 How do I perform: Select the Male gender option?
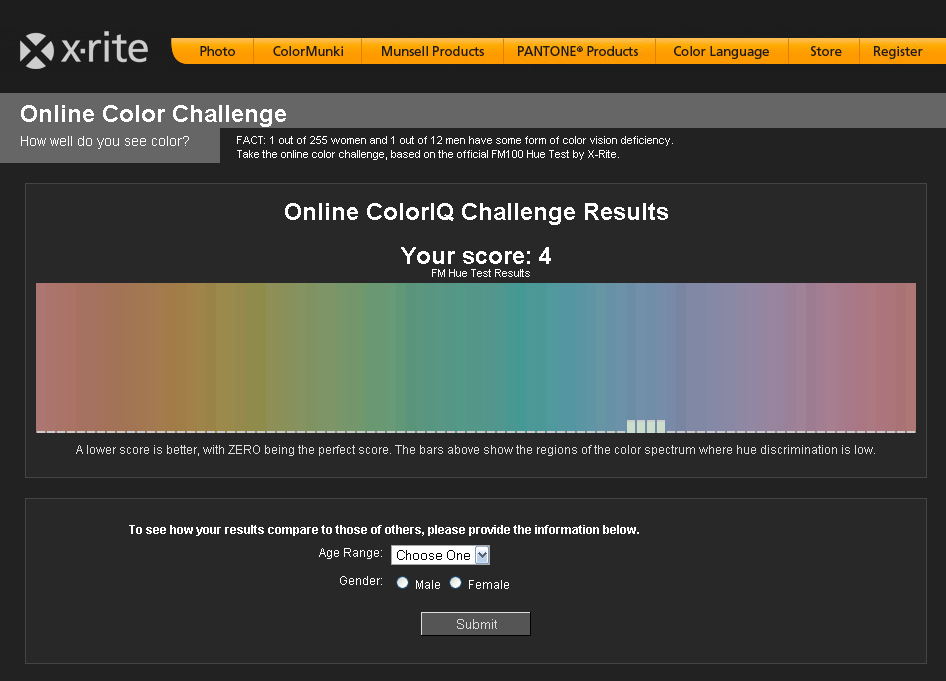tap(402, 583)
